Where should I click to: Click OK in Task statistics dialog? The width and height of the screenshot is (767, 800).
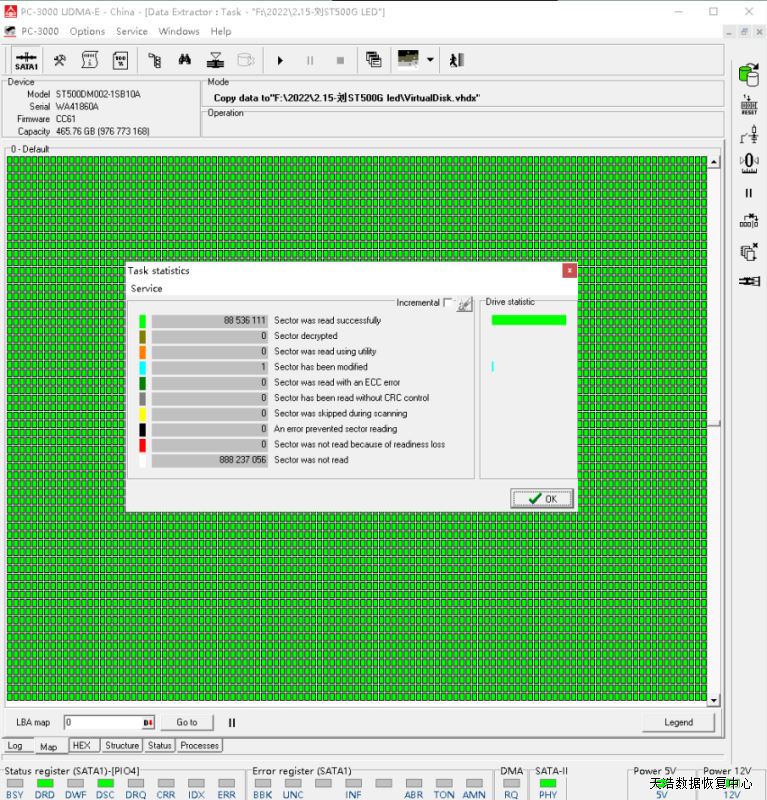541,499
